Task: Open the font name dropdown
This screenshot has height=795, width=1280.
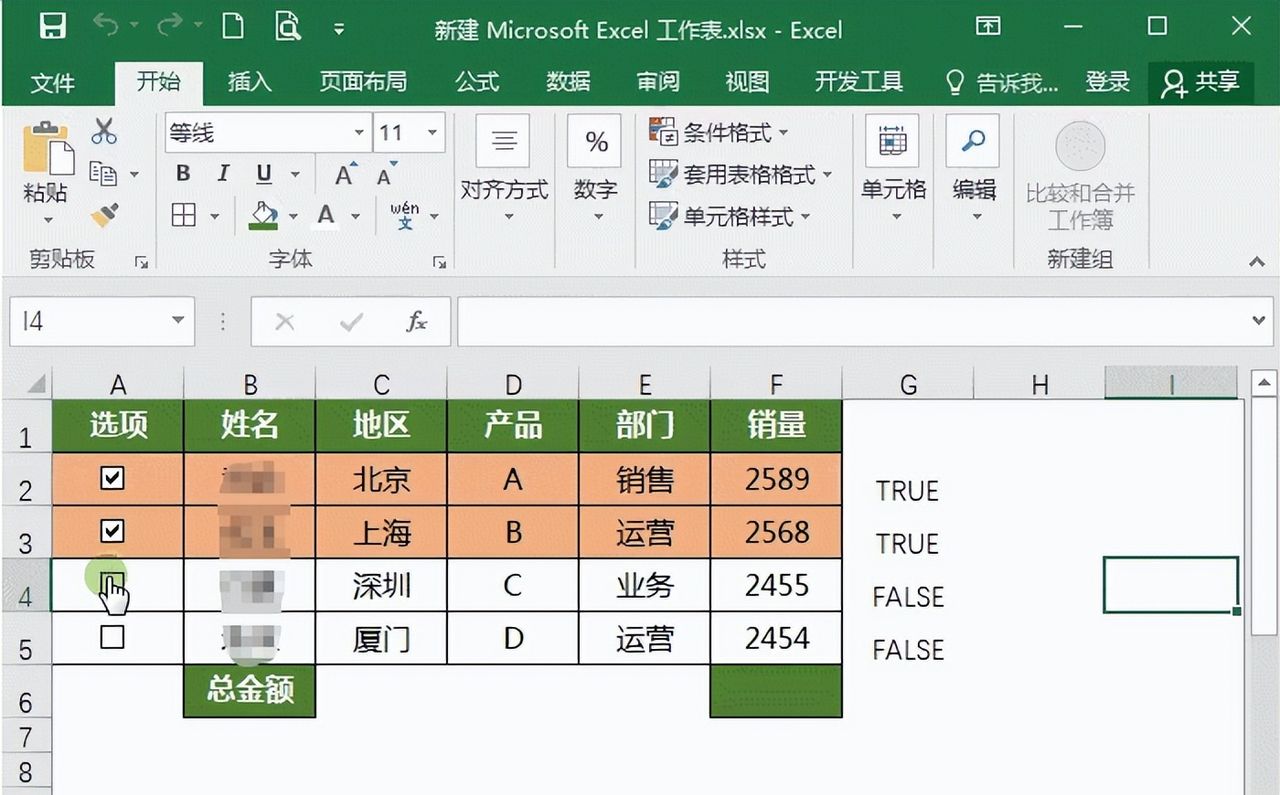Action: [x=359, y=131]
